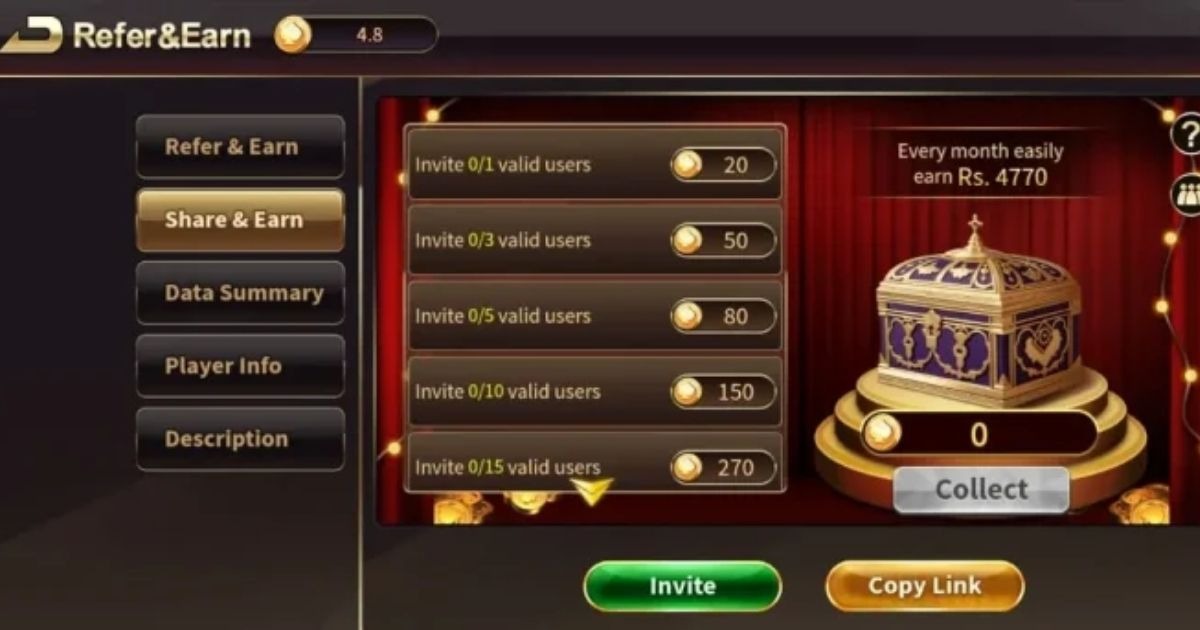Tap the coin icon for 20 reward
Screen dimensions: 1200x630
point(687,164)
